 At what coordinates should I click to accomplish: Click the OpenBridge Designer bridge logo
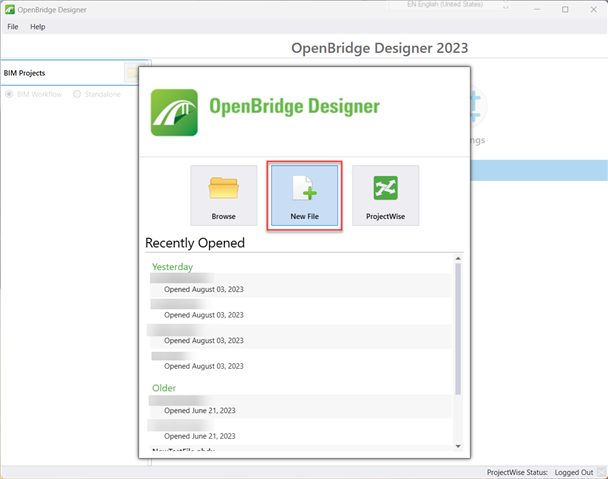(x=174, y=112)
